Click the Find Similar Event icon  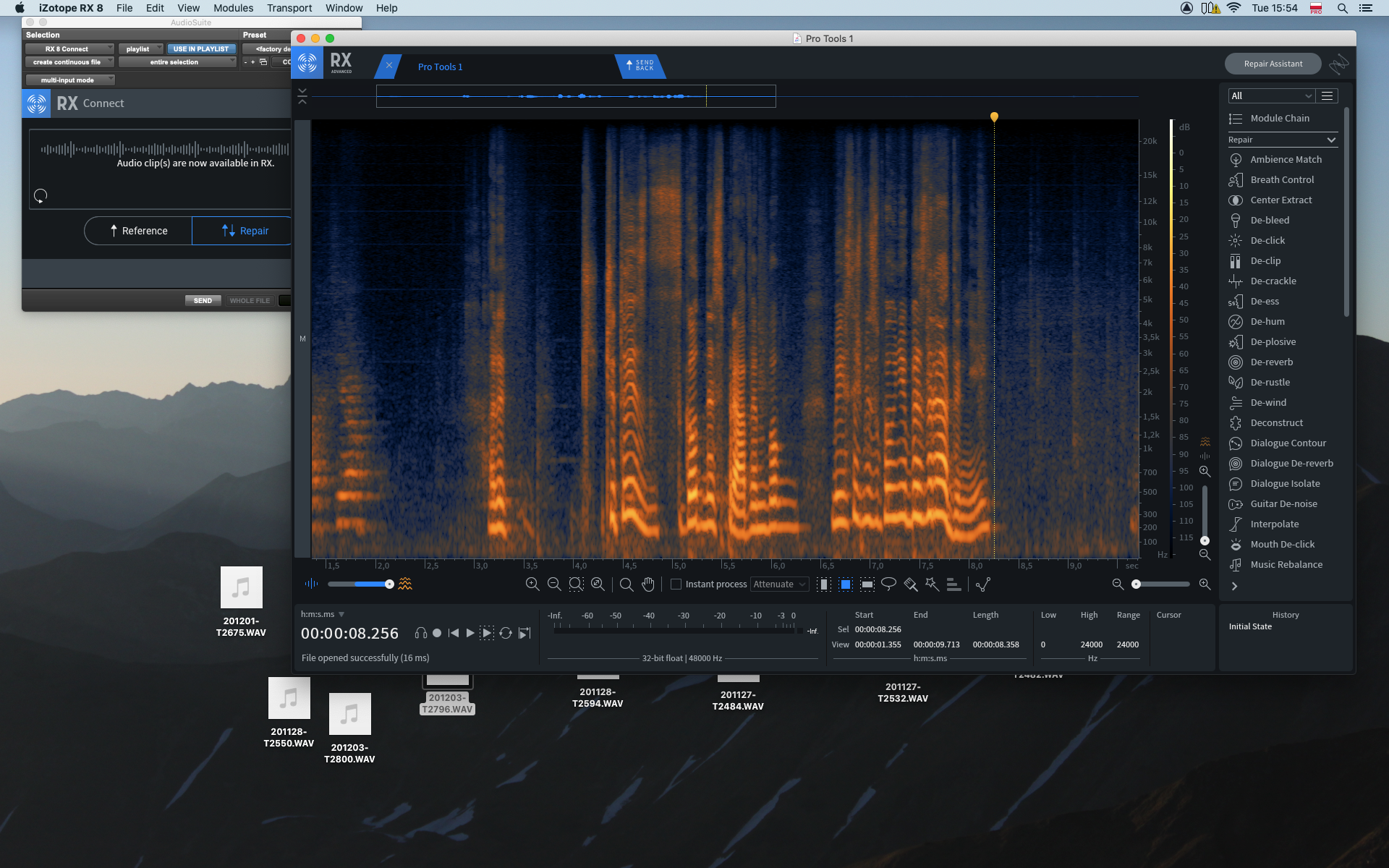(x=983, y=584)
